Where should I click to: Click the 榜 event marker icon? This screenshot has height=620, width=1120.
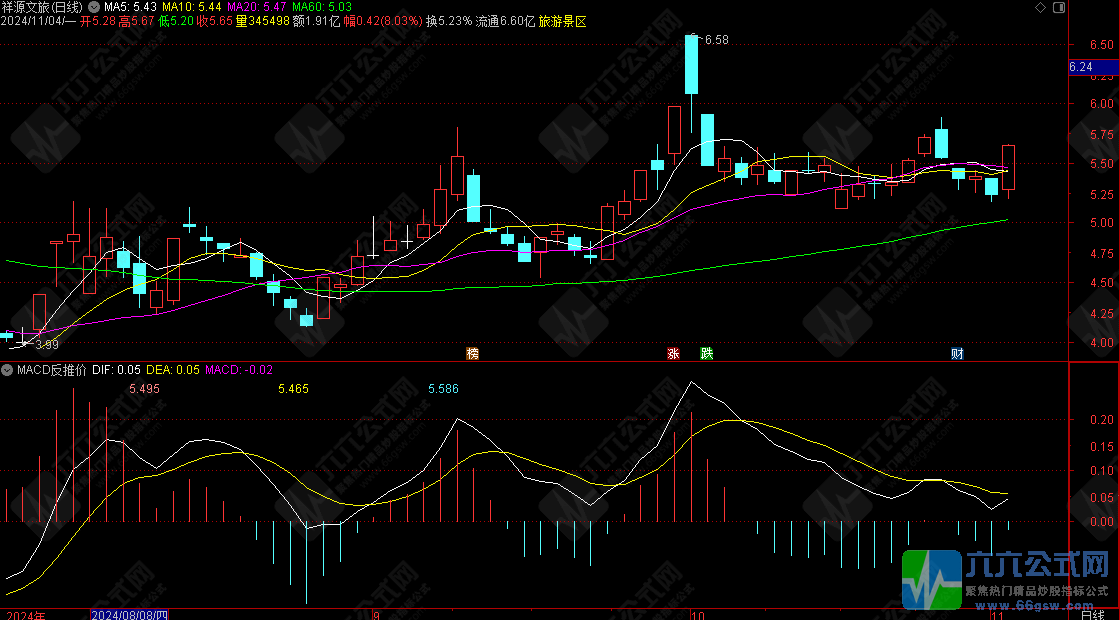(x=472, y=353)
